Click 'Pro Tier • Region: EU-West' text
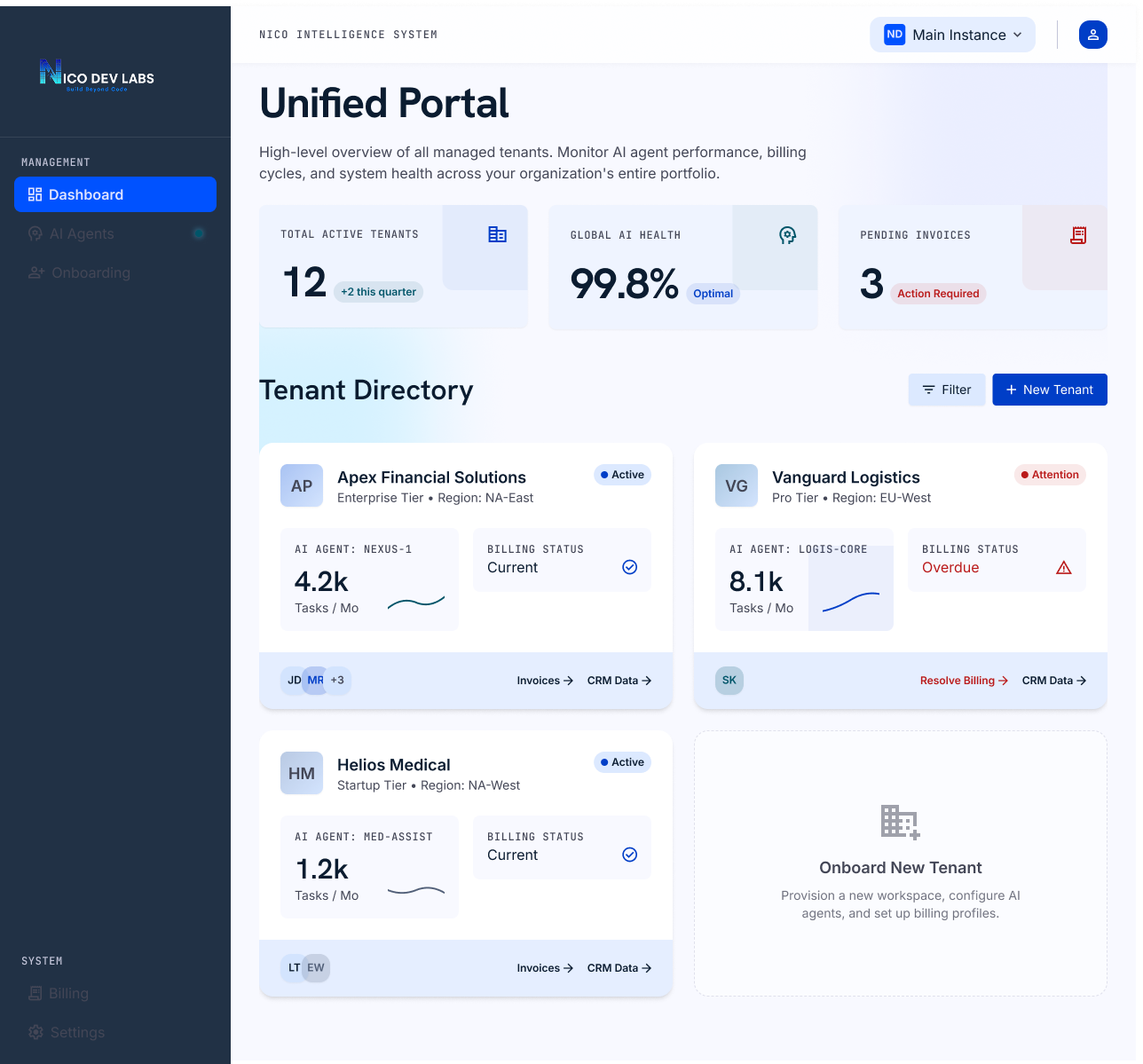The height and width of the screenshot is (1064, 1143). coord(851,498)
